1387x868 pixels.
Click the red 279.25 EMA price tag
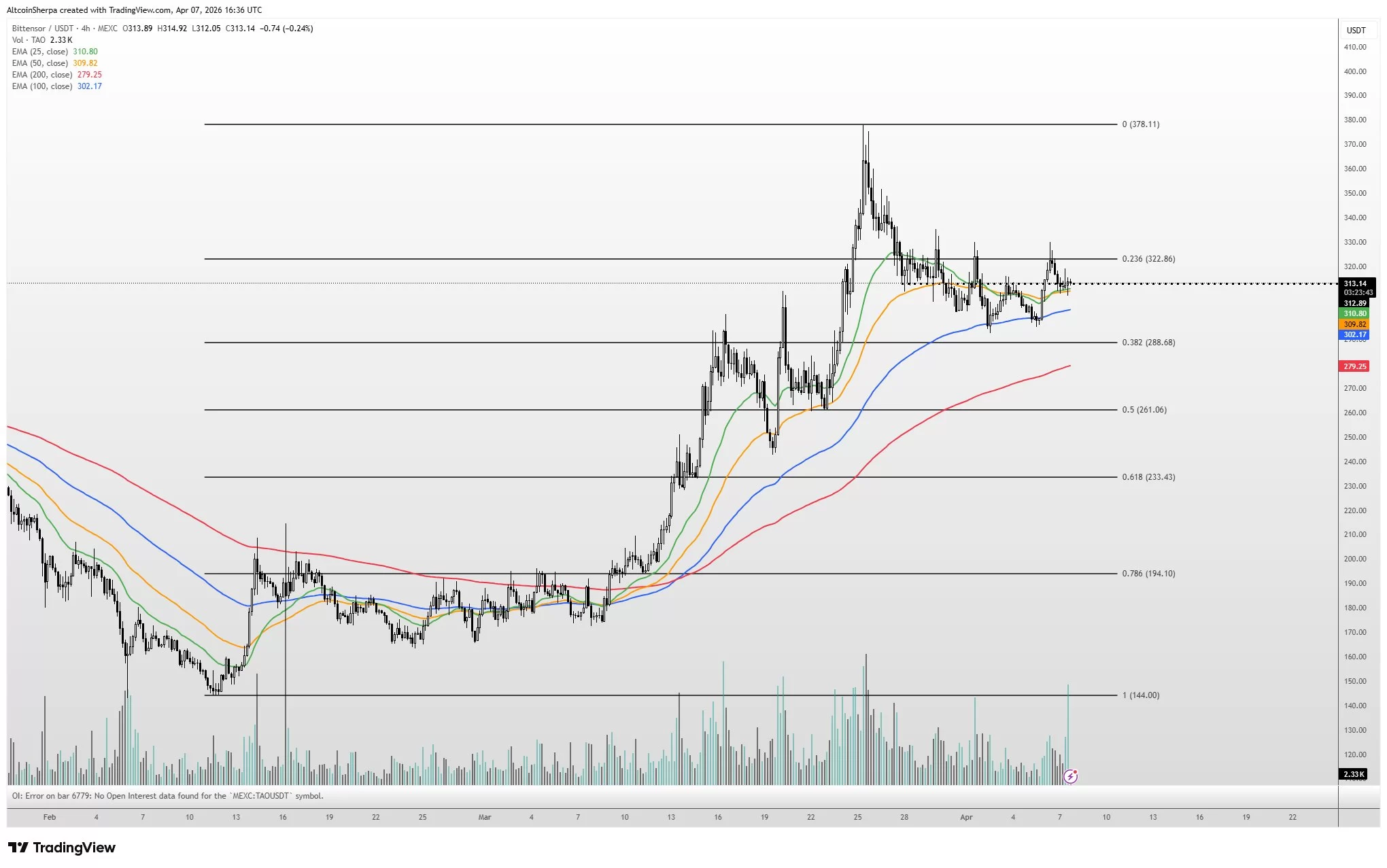[1354, 366]
